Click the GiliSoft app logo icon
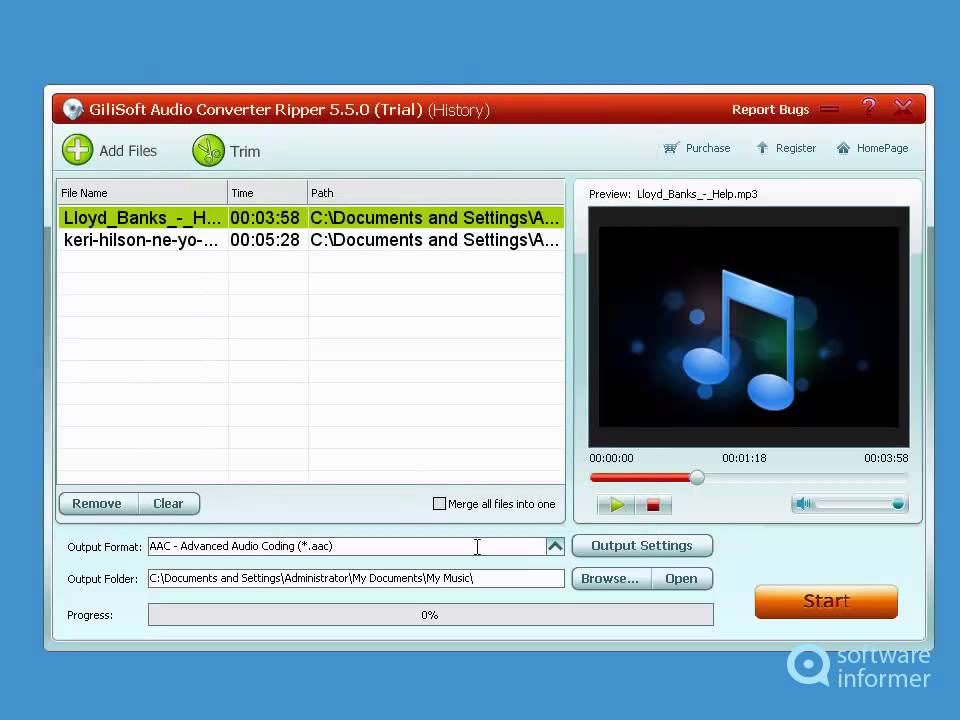The width and height of the screenshot is (960, 720). click(x=73, y=109)
